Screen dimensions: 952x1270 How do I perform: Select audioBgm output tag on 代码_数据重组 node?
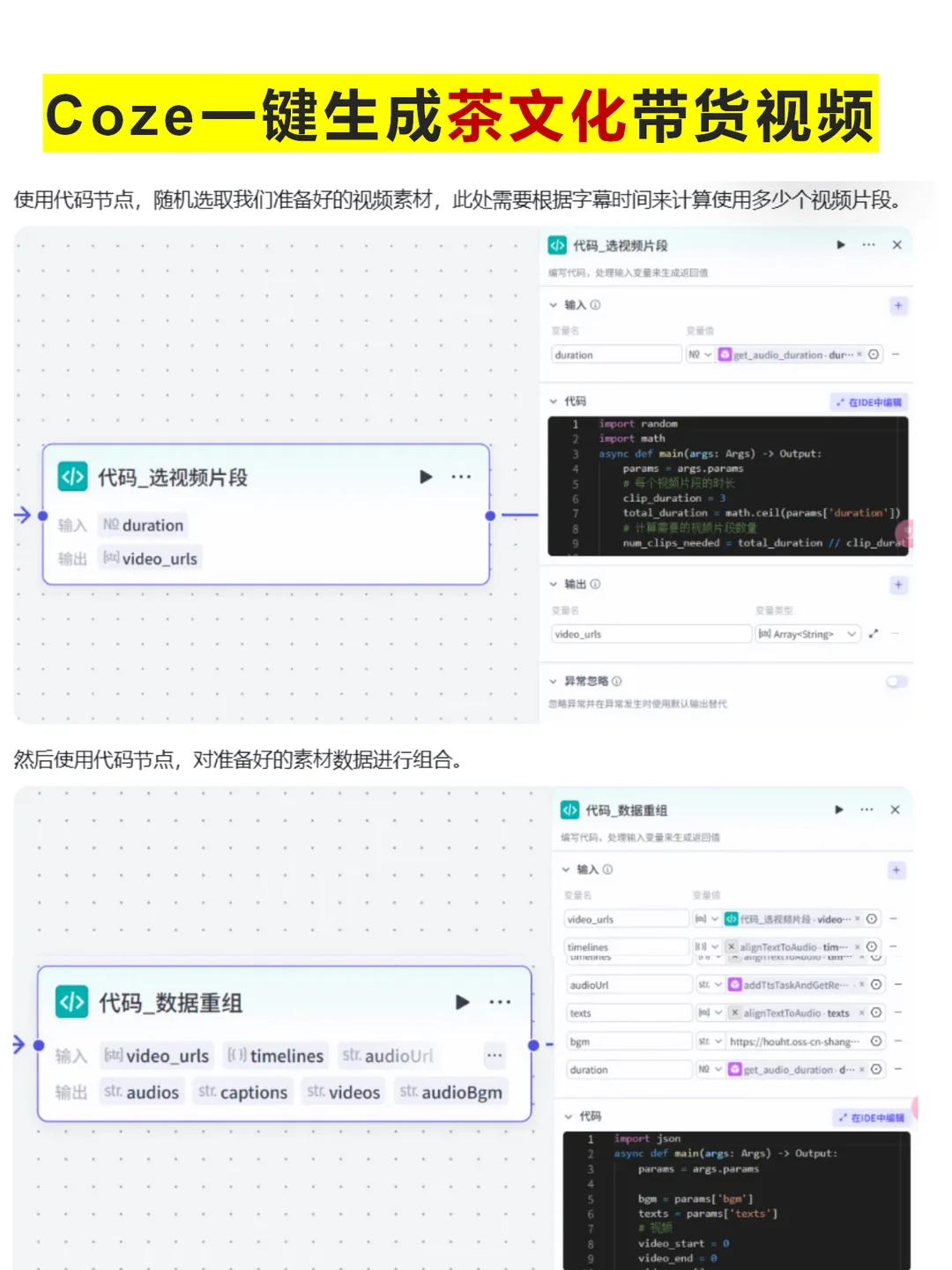(450, 1092)
